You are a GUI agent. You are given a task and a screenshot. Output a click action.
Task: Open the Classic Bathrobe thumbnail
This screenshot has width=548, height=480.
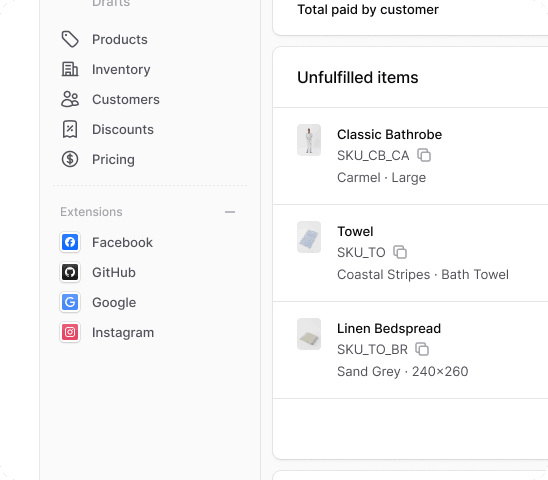coord(309,140)
